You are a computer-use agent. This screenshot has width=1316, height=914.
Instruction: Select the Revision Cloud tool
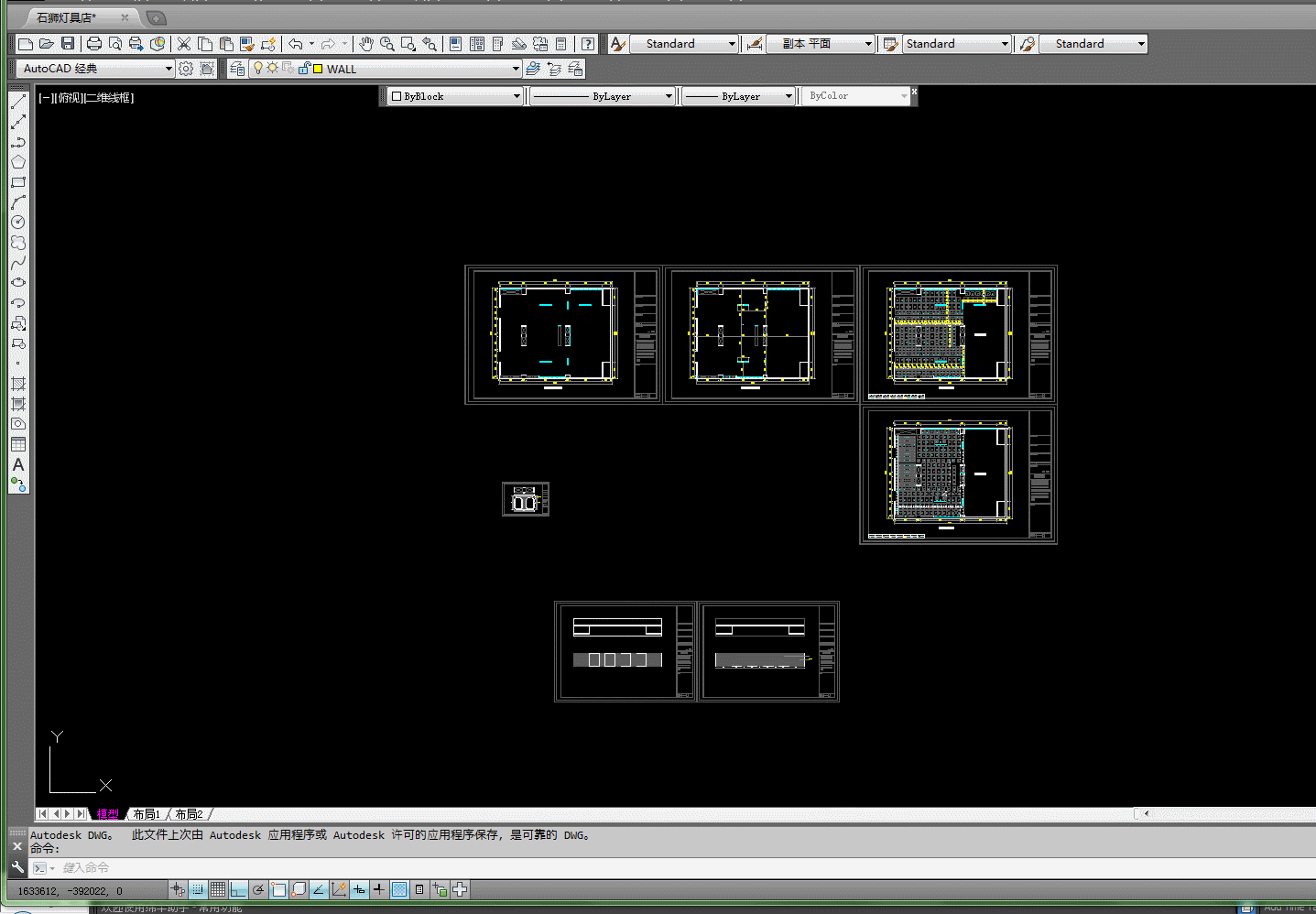(x=18, y=243)
